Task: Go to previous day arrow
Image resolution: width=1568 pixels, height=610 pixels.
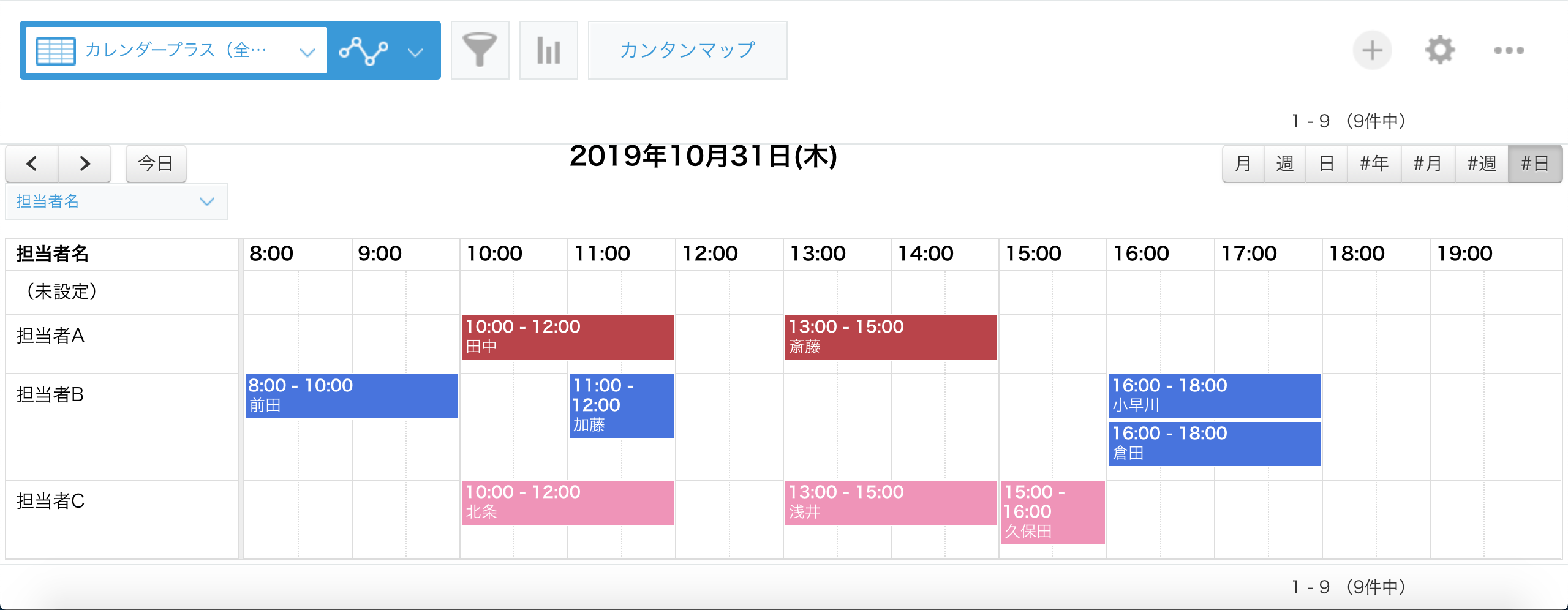Action: point(32,164)
